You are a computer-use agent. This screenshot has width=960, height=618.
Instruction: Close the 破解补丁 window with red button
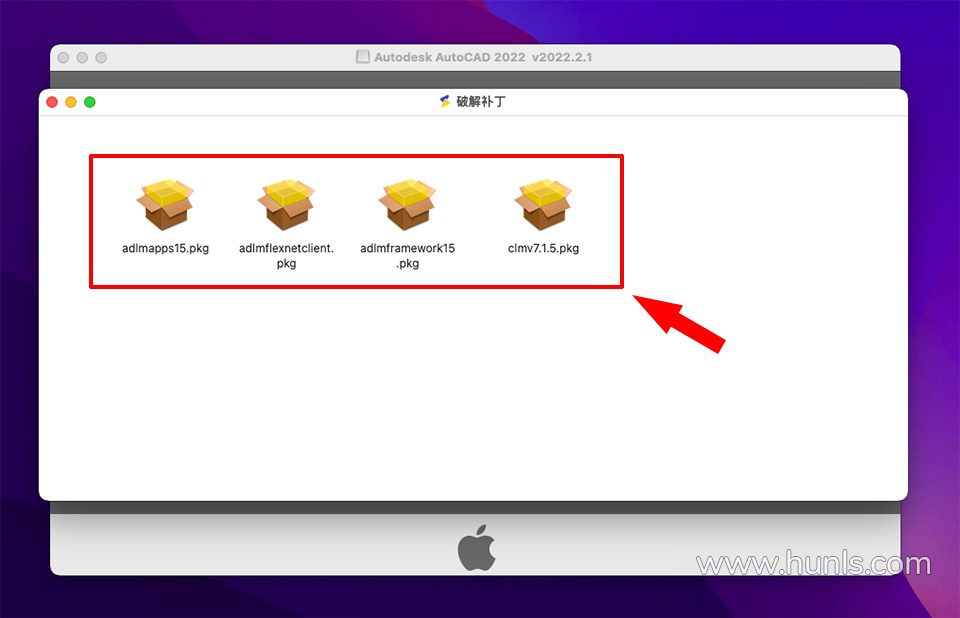click(x=52, y=102)
